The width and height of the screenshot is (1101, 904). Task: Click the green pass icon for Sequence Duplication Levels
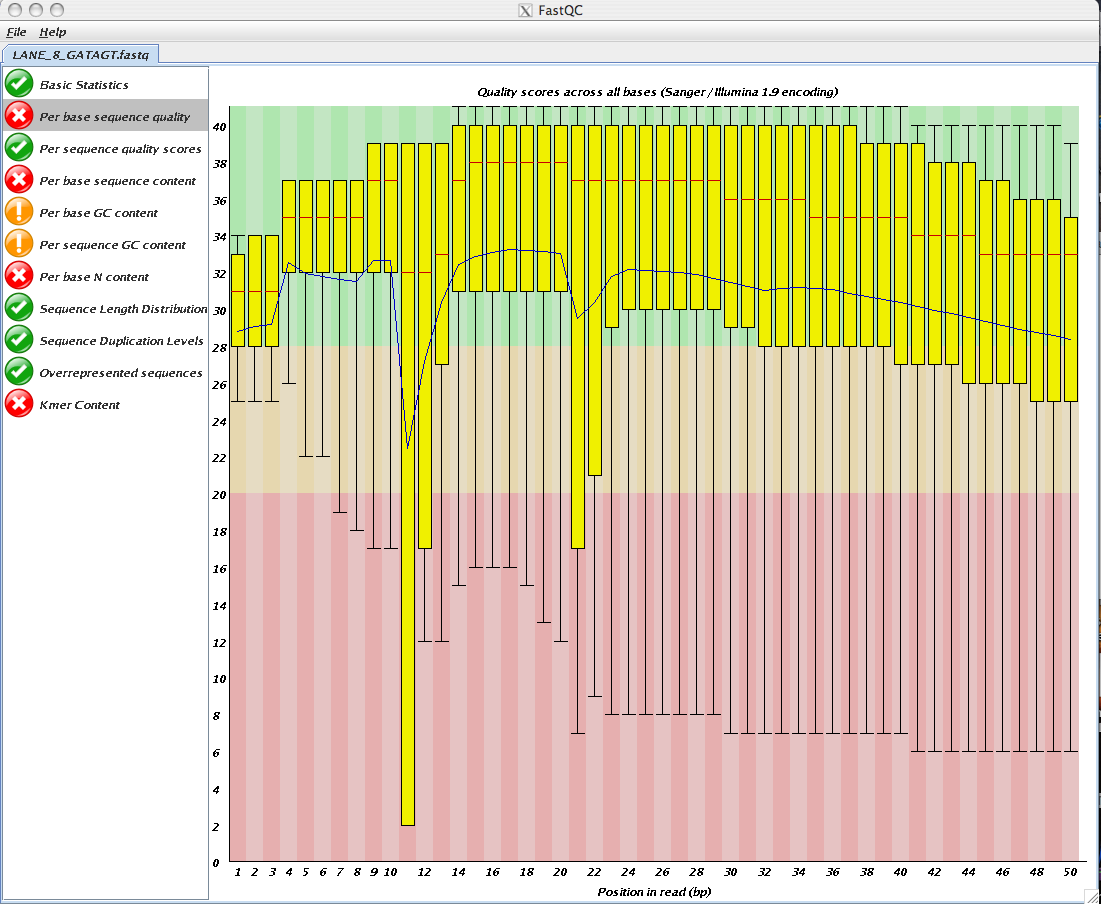[x=19, y=340]
